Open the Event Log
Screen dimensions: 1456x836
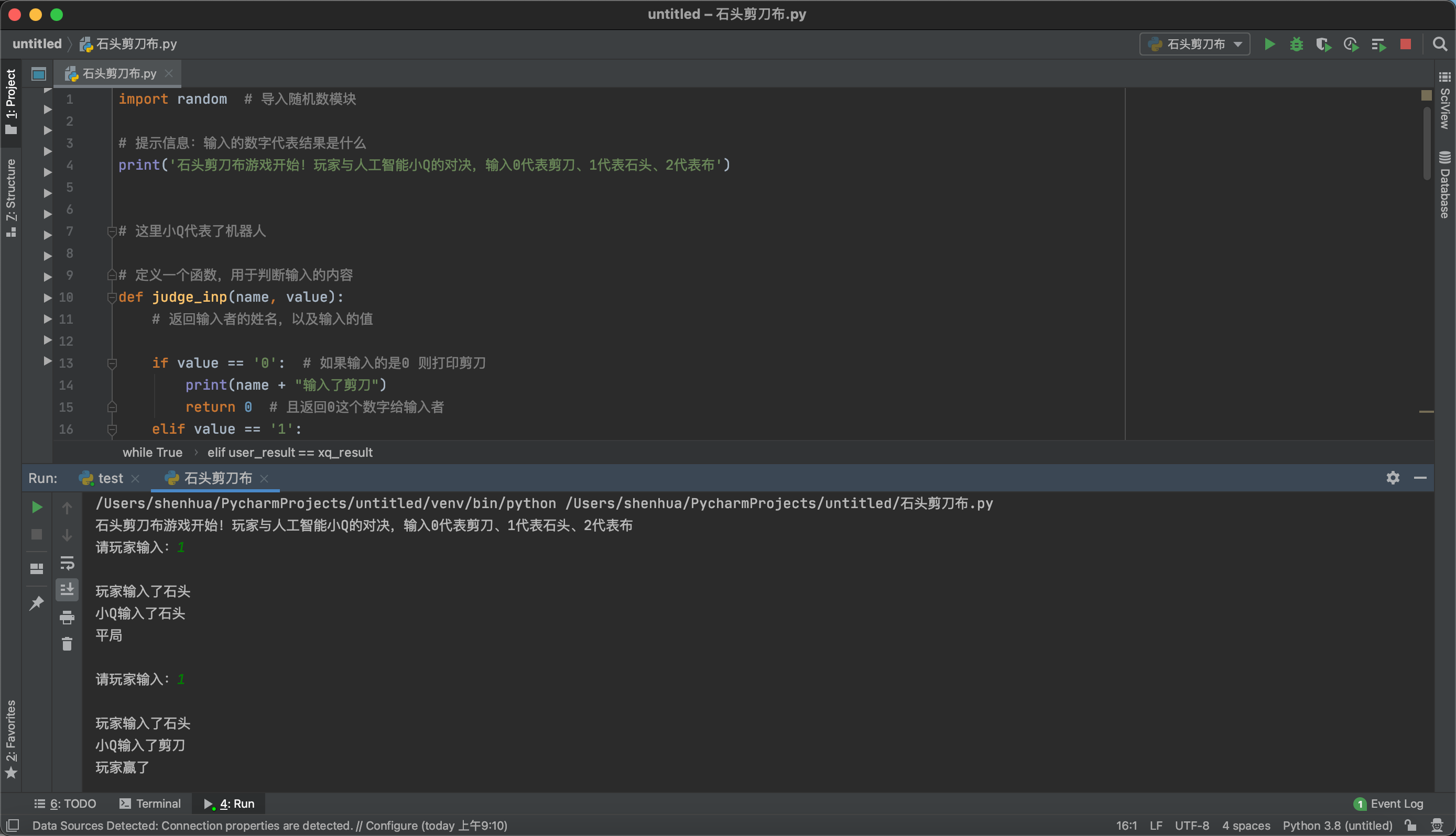(x=1390, y=804)
